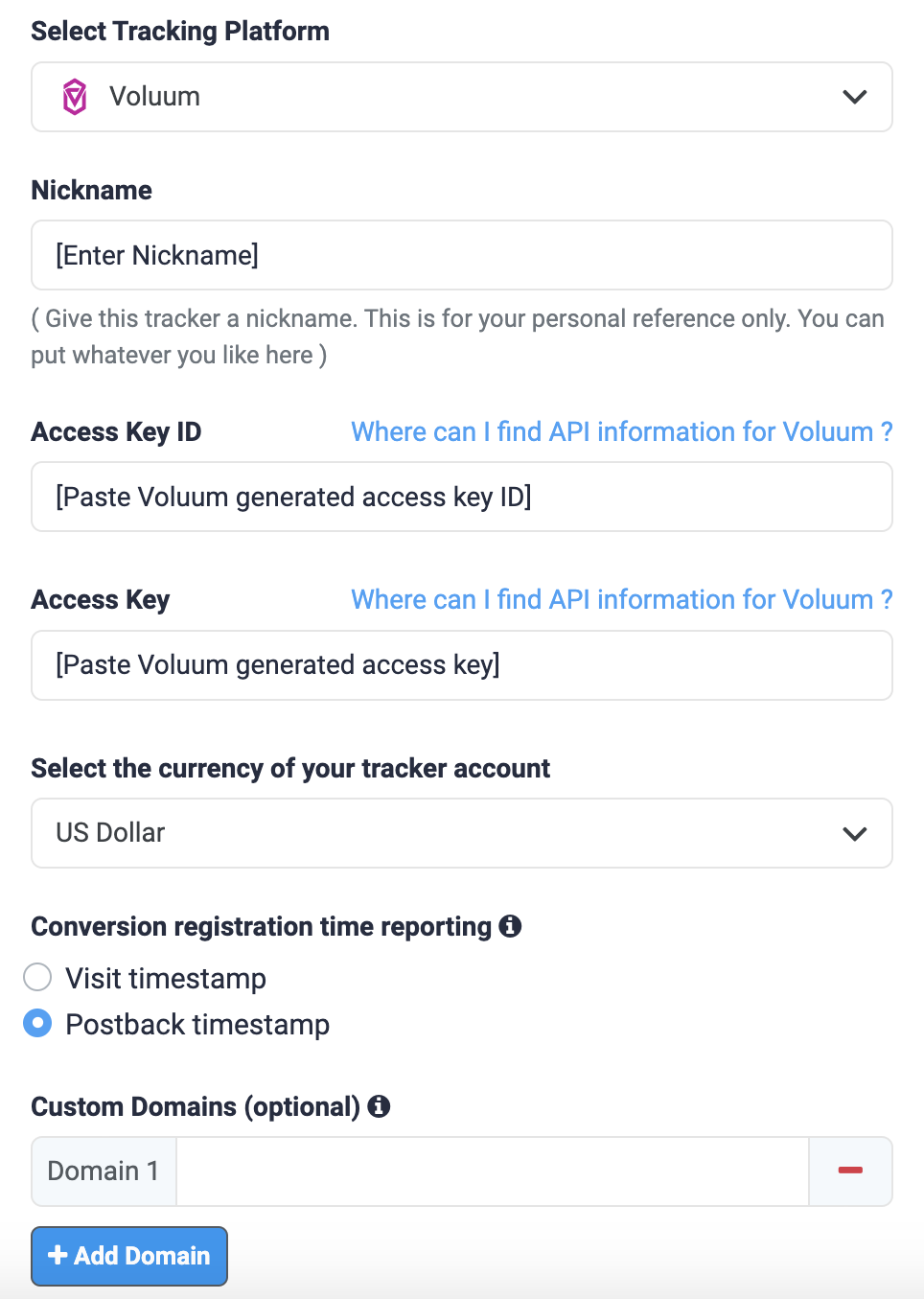Click into the Enter Nickname field
The height and width of the screenshot is (1299, 924).
[x=462, y=255]
